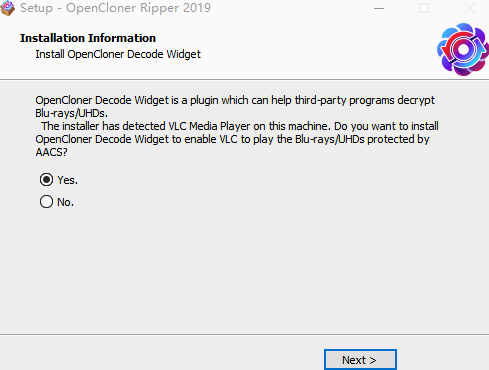This screenshot has height=370, width=489.
Task: Select the Yes radio button
Action: pos(46,180)
